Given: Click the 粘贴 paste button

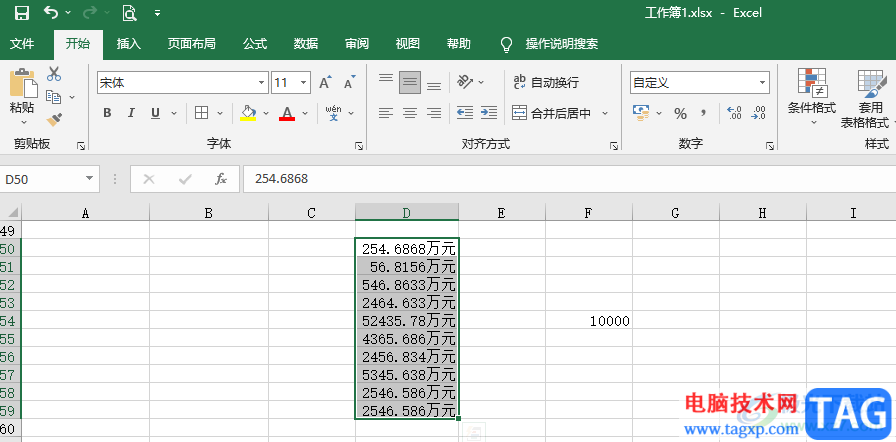Looking at the screenshot, I should pyautogui.click(x=23, y=91).
